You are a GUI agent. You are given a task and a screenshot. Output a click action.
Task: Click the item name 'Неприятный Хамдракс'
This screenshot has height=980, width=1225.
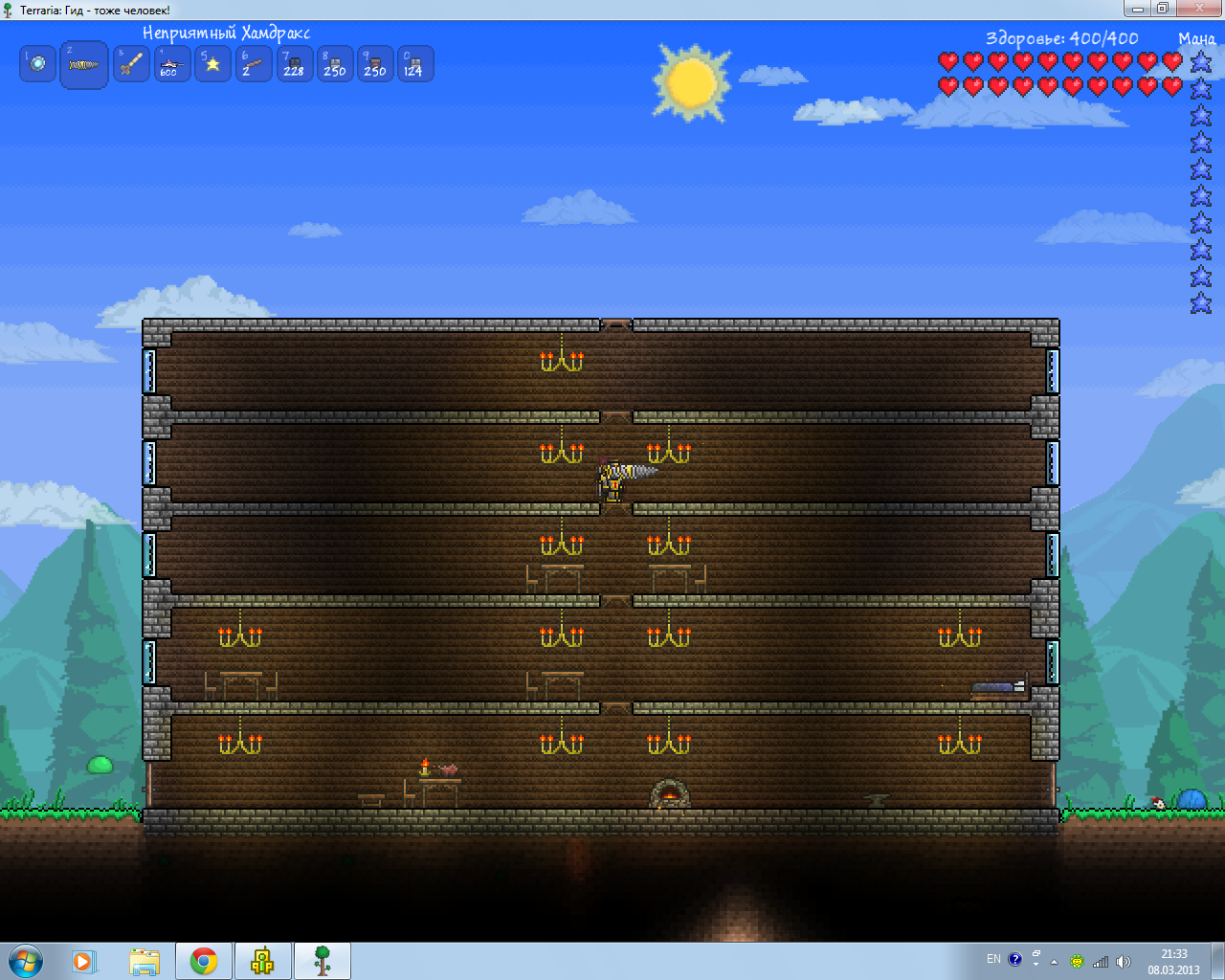point(227,33)
